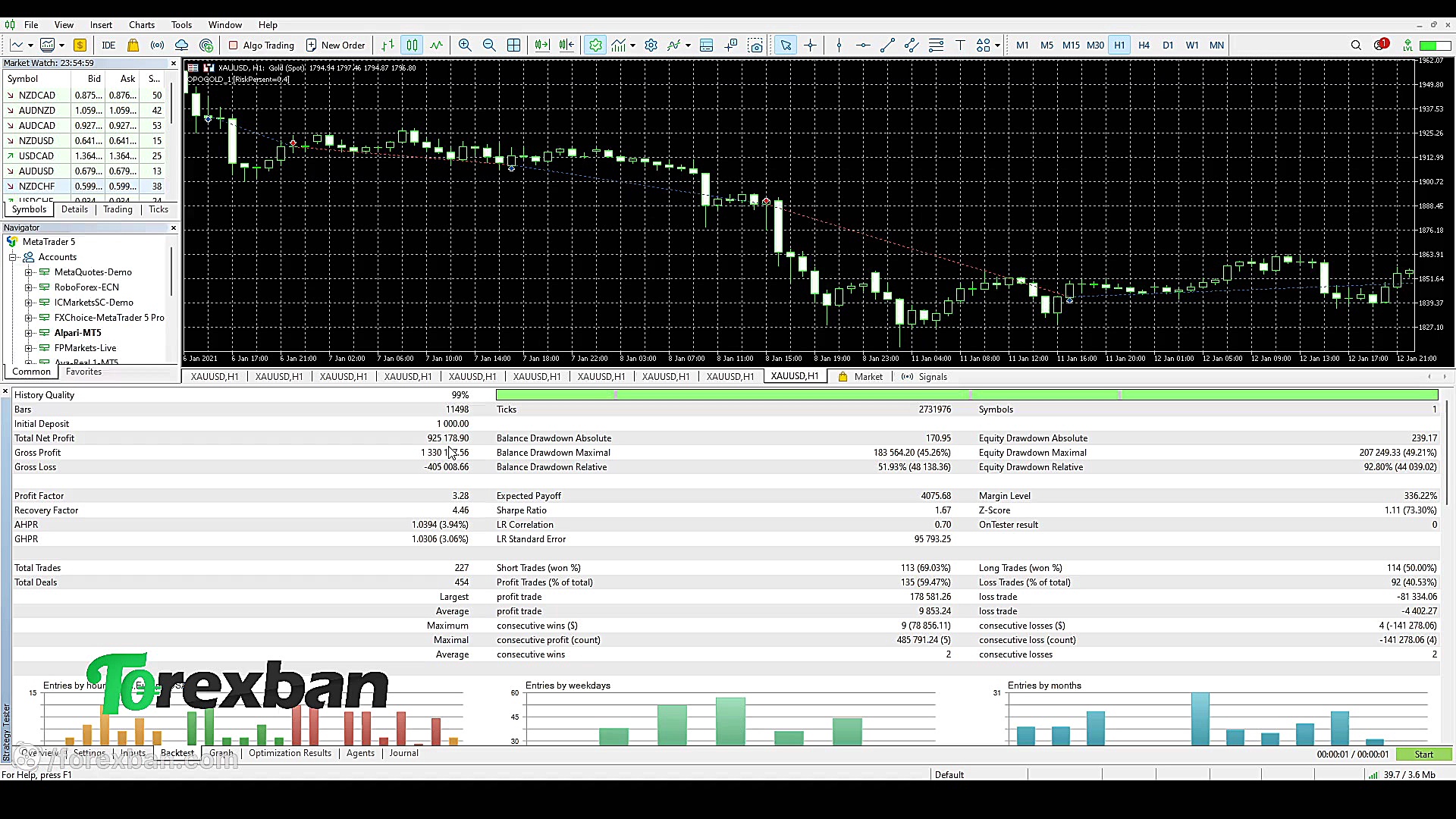1456x819 pixels.
Task: Select the text label tool
Action: pos(960,45)
